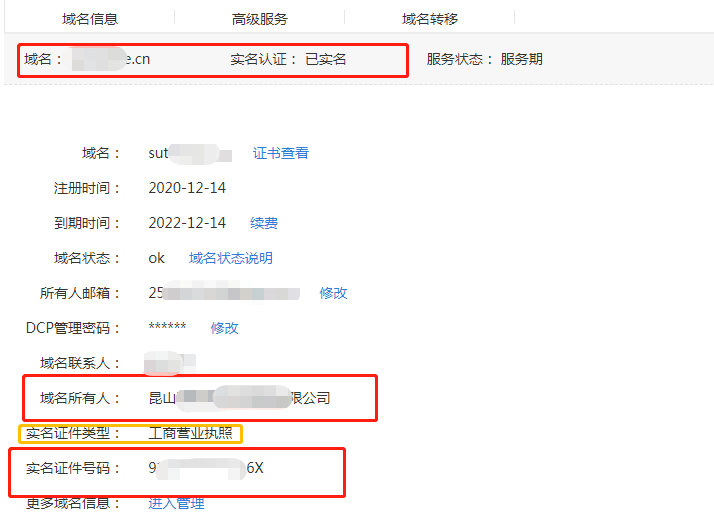The image size is (714, 526).
Task: Click the 实名证件号码 number value
Action: click(206, 468)
